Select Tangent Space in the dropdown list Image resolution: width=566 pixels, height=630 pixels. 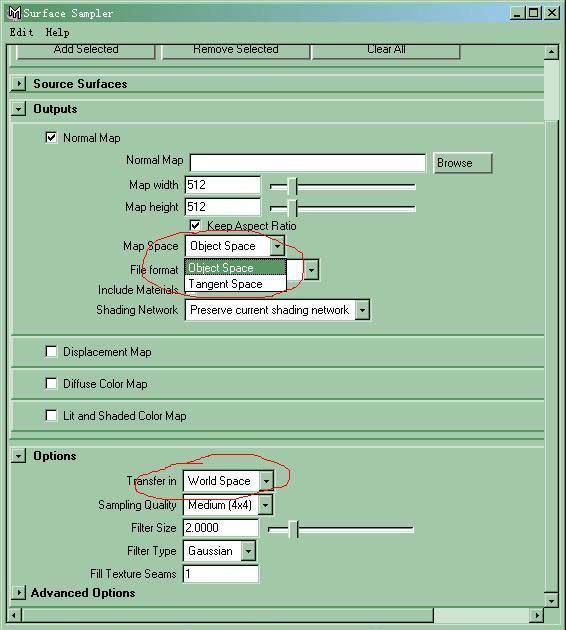click(235, 284)
